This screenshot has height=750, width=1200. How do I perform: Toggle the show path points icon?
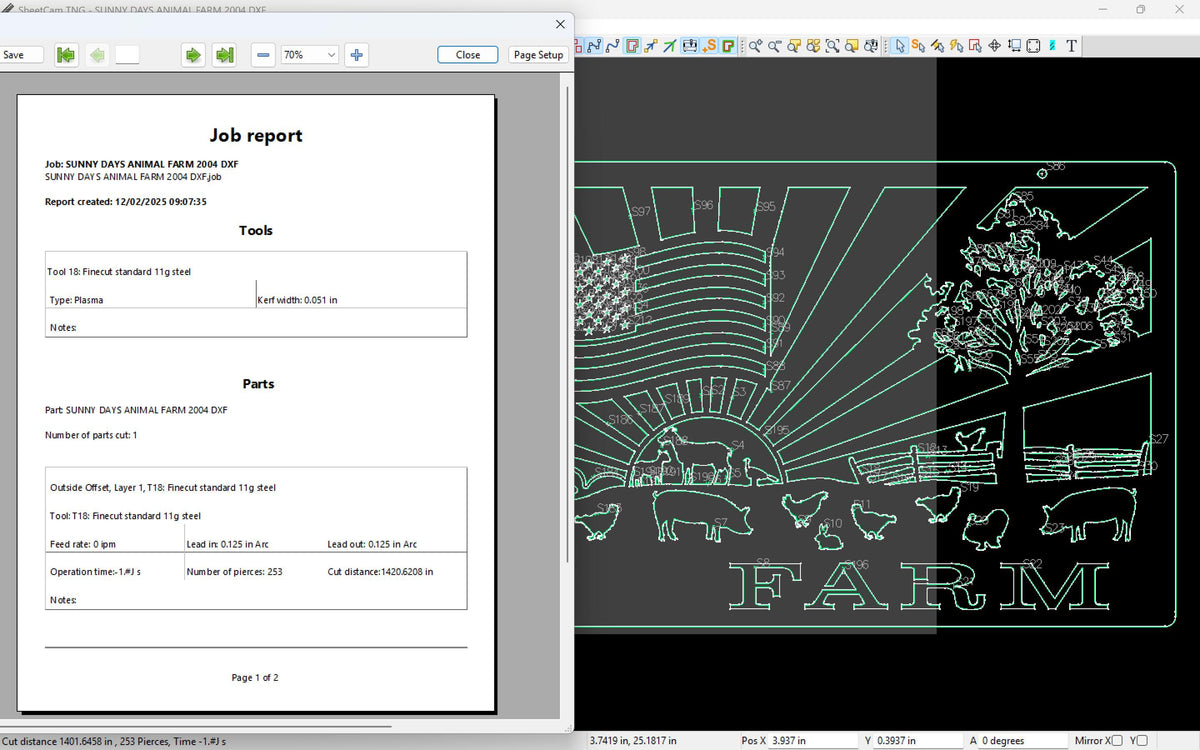(592, 46)
